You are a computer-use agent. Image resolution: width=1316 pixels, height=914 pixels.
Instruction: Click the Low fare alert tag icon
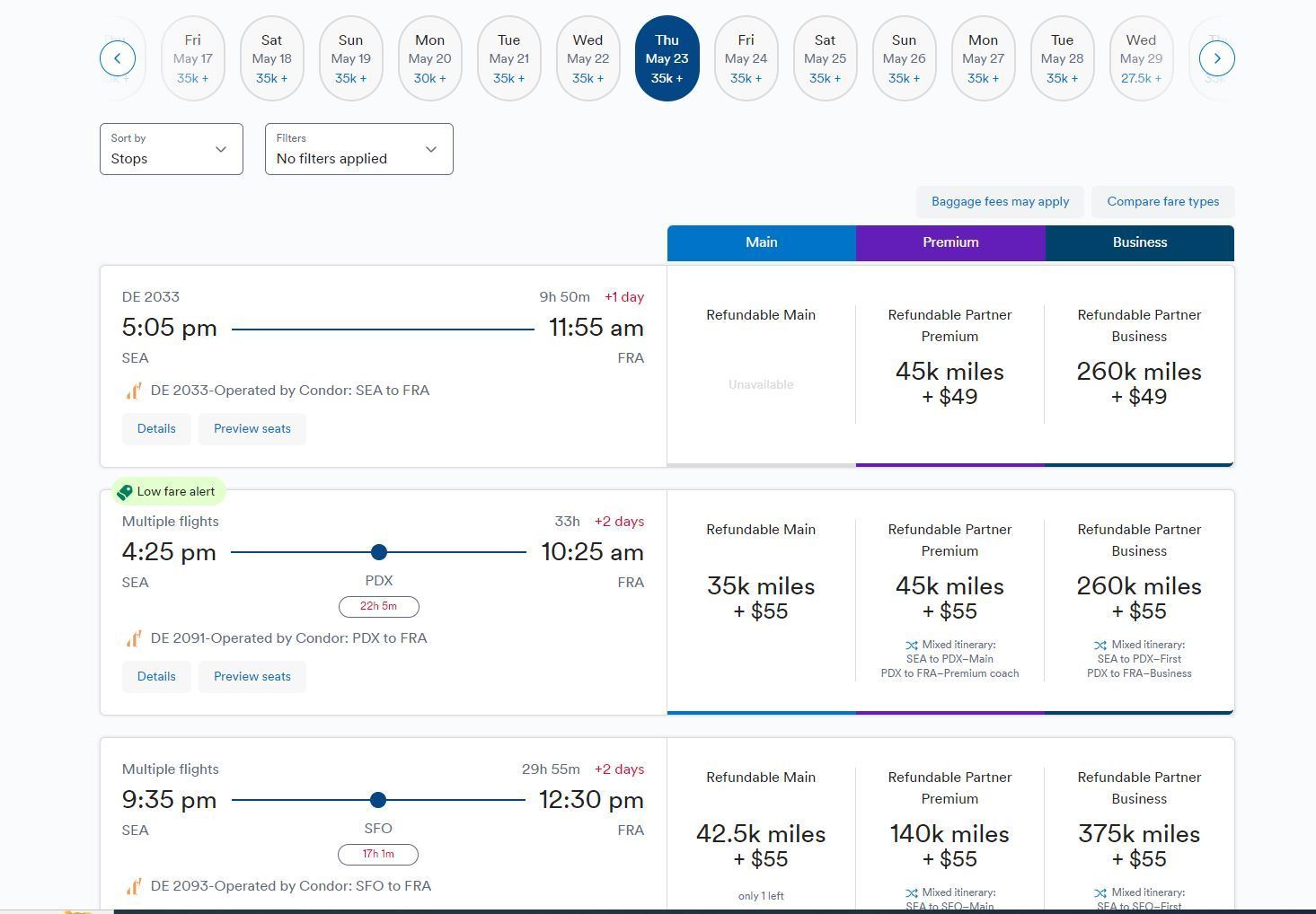[x=125, y=492]
